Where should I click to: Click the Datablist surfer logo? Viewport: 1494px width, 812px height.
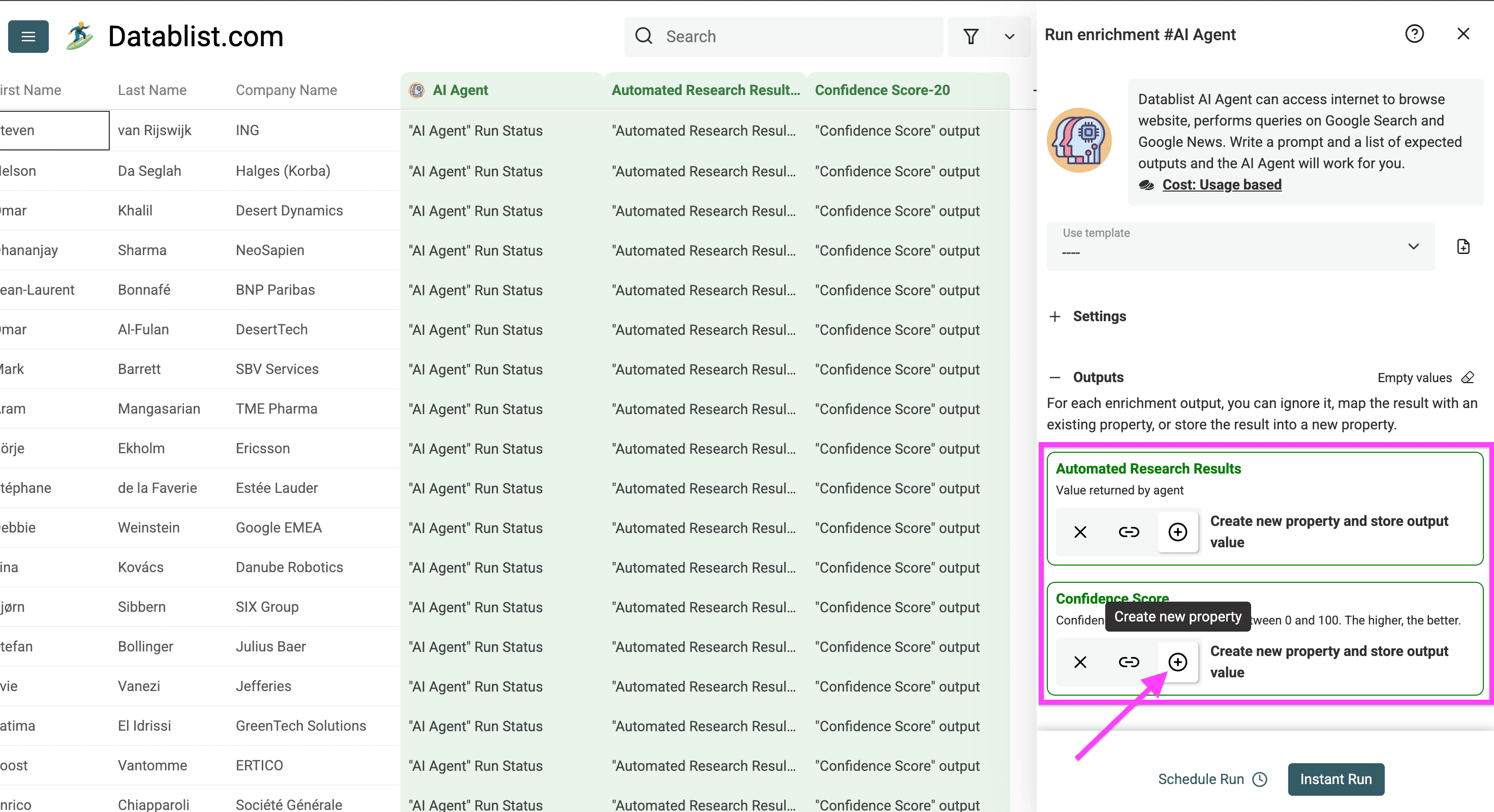79,36
